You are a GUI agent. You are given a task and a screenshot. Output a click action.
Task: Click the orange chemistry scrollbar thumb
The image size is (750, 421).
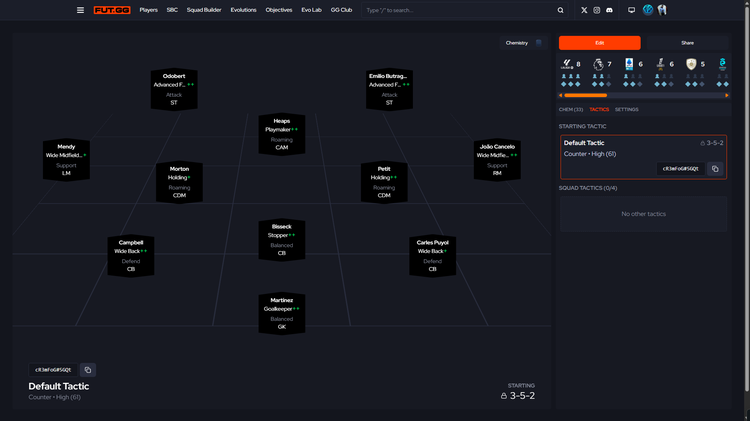tap(585, 95)
